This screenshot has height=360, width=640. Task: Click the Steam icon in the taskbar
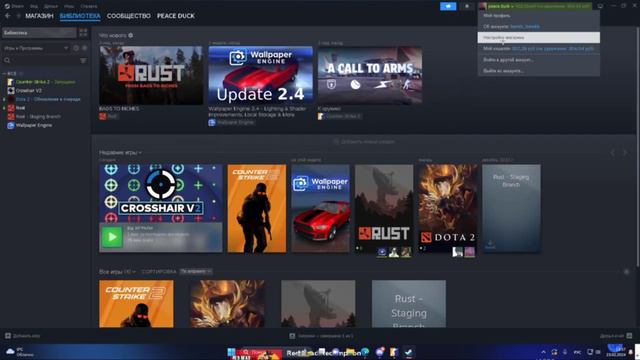point(408,352)
